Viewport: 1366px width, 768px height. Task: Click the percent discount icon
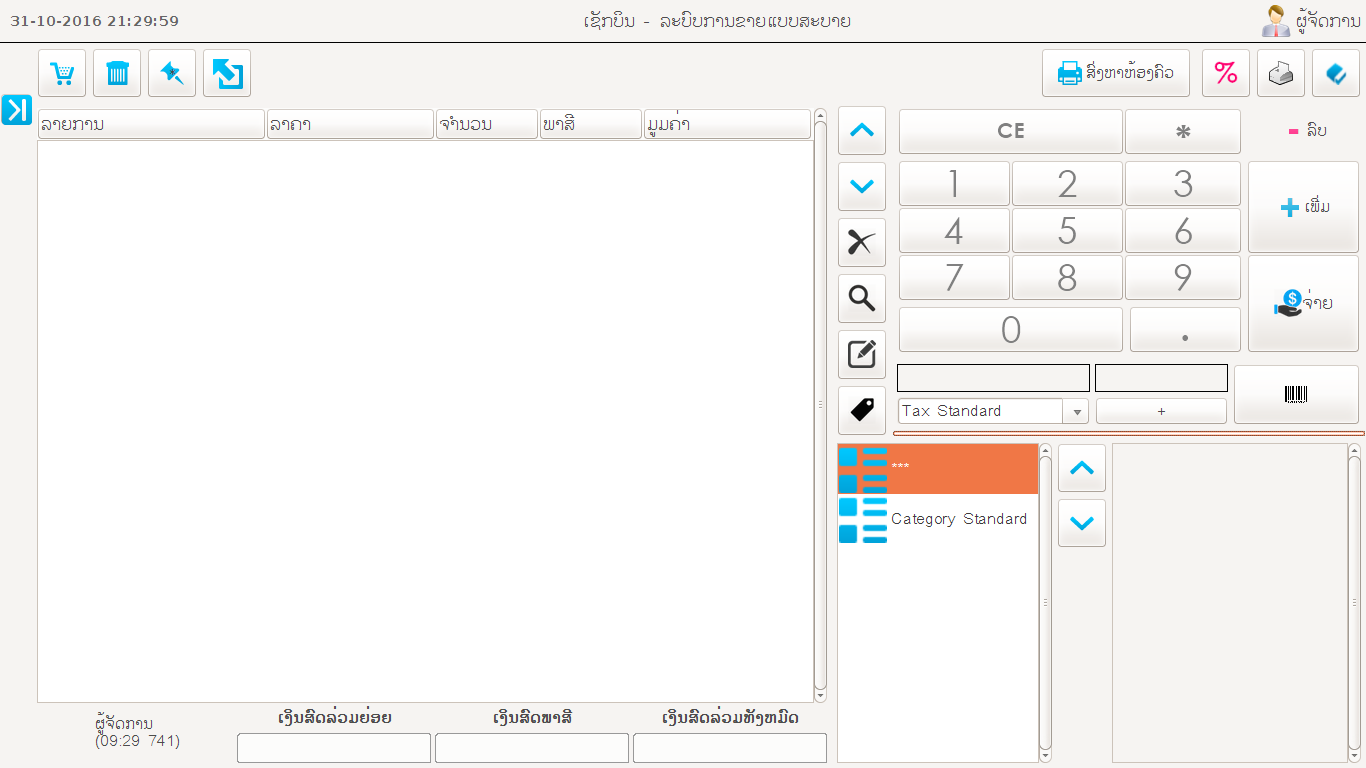[x=1225, y=73]
